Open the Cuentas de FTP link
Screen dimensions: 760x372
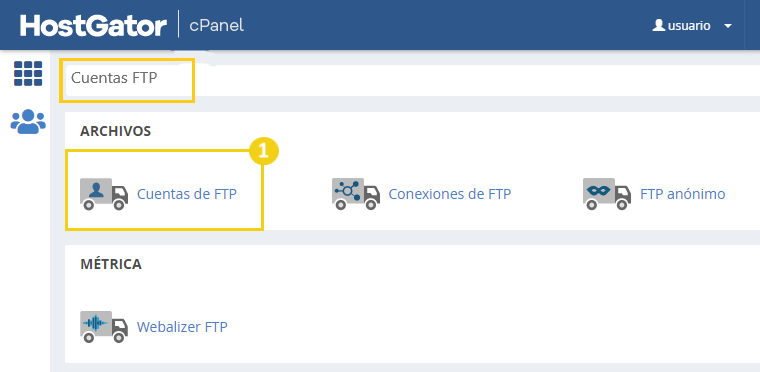187,194
